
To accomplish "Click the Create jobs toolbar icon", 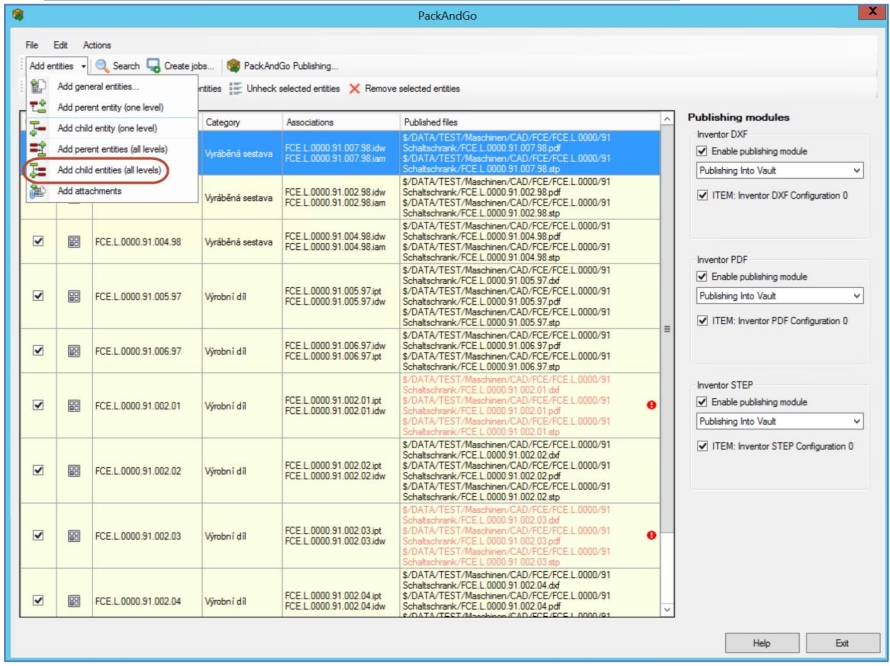I will pyautogui.click(x=153, y=66).
